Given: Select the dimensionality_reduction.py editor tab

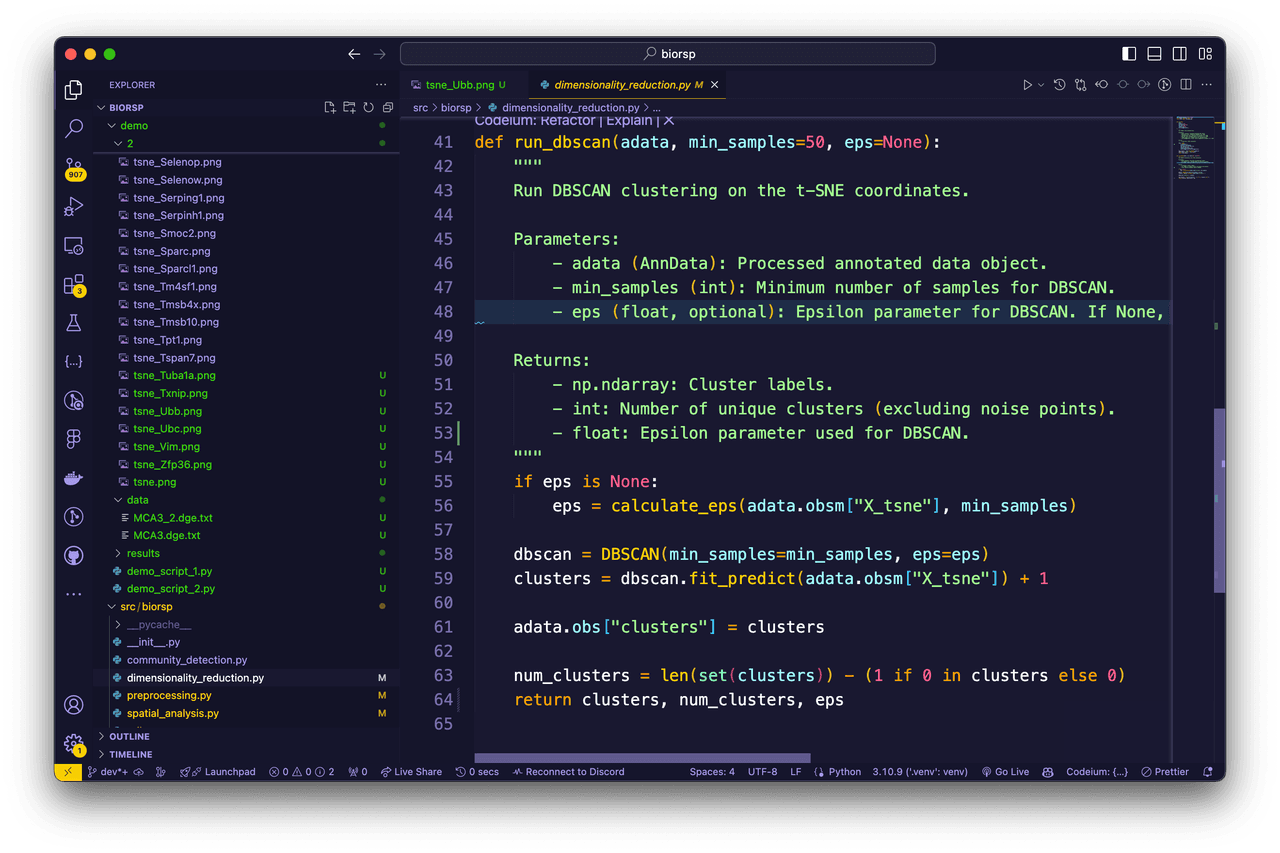Looking at the screenshot, I should [x=621, y=85].
